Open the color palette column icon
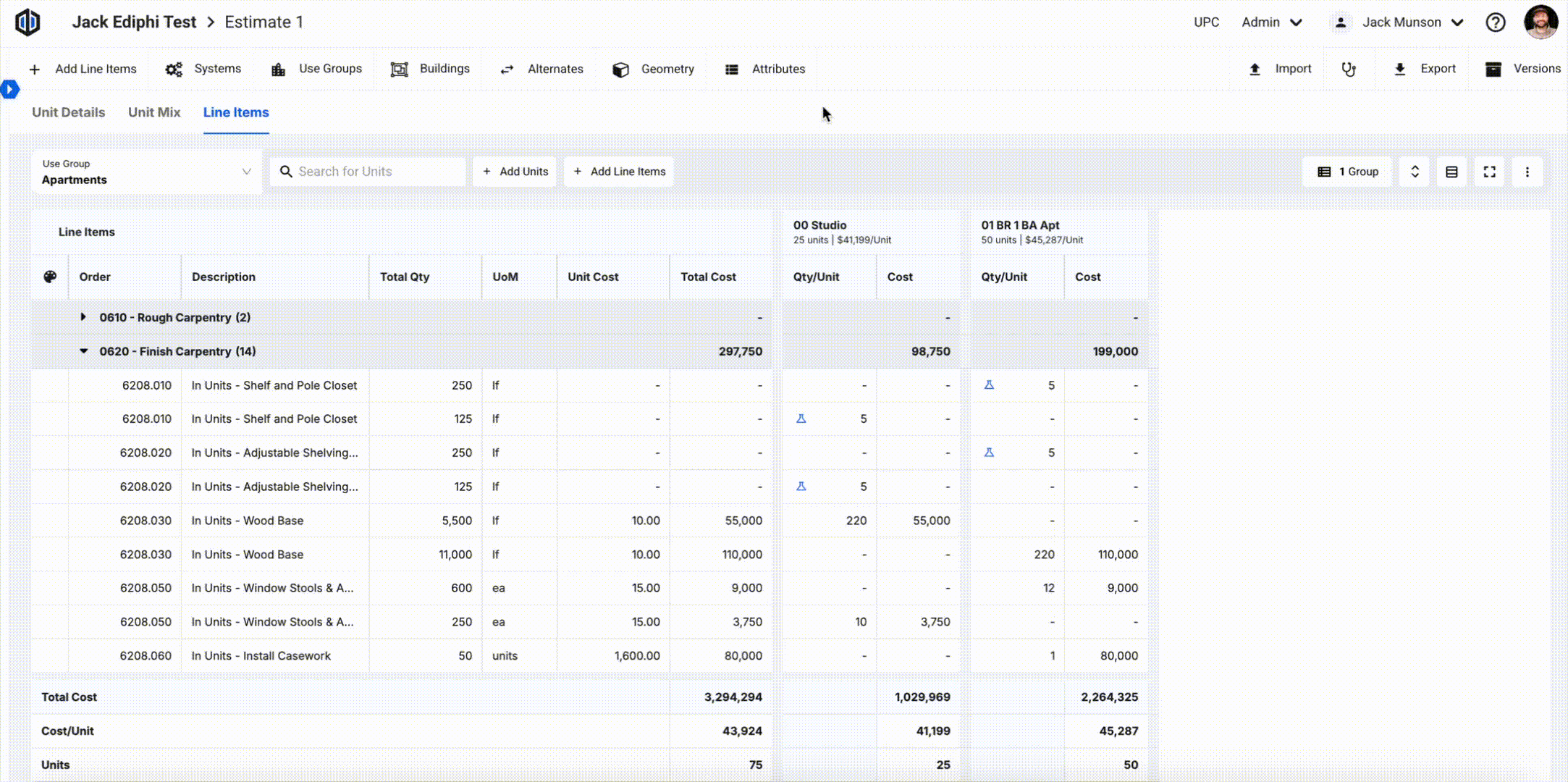 pyautogui.click(x=50, y=277)
